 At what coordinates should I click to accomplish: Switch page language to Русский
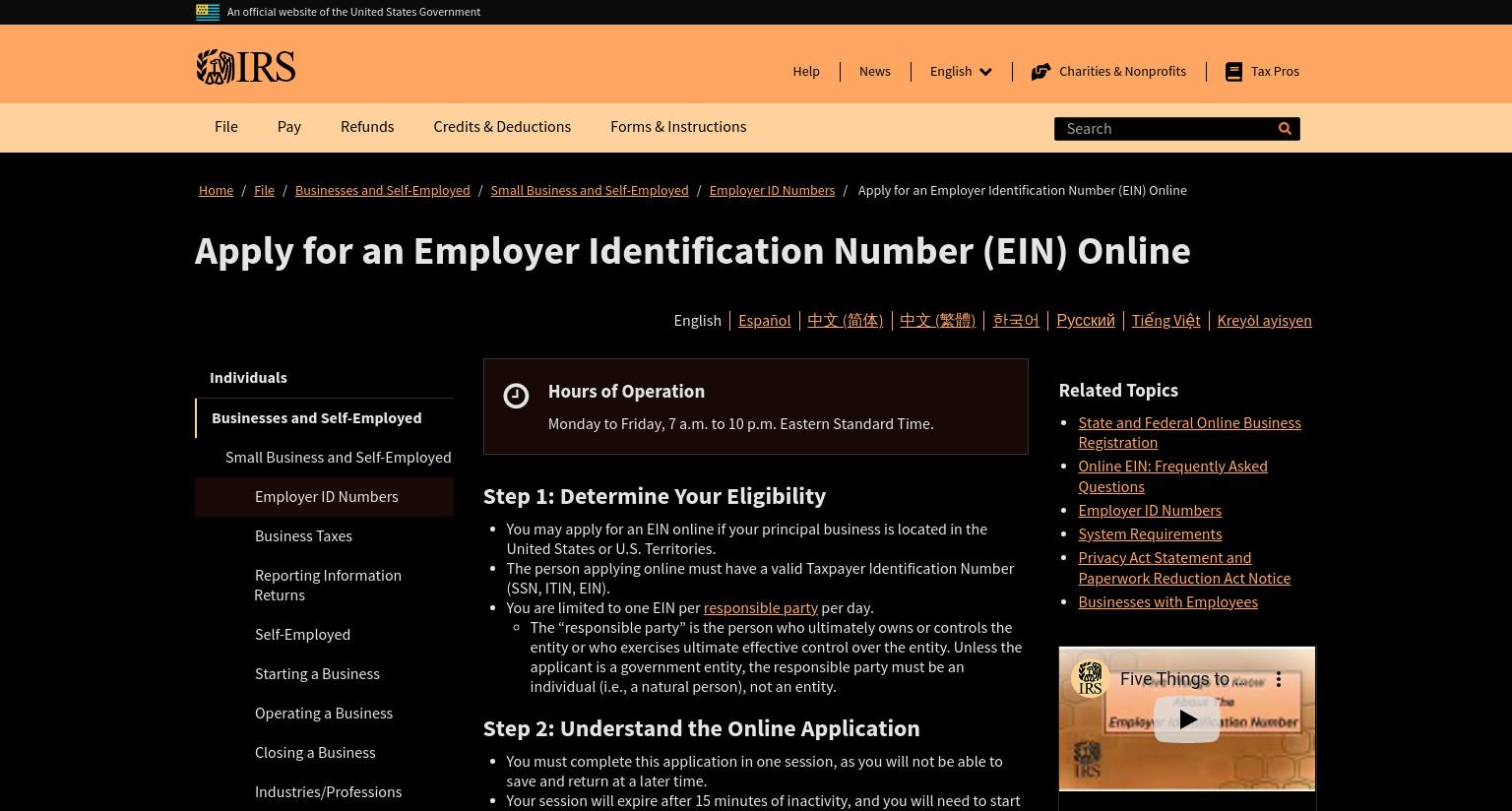pos(1085,320)
